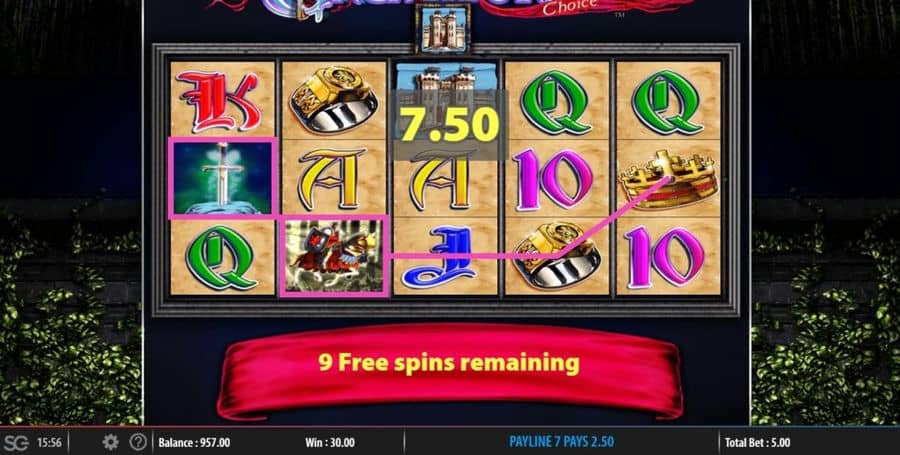
Task: Click the purple 10 in last reel
Action: [666, 257]
